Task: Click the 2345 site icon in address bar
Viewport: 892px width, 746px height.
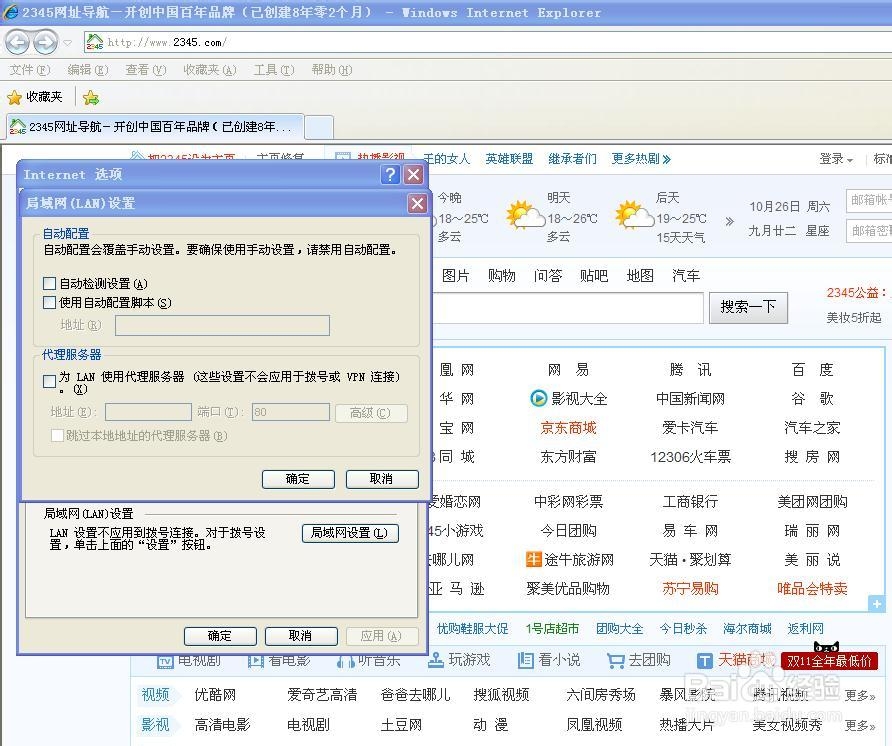Action: 94,42
